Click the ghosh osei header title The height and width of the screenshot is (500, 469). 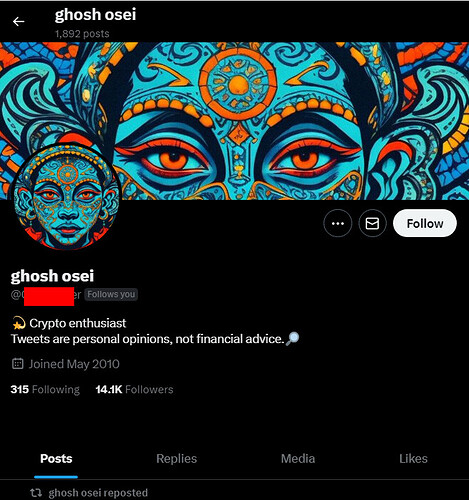95,15
